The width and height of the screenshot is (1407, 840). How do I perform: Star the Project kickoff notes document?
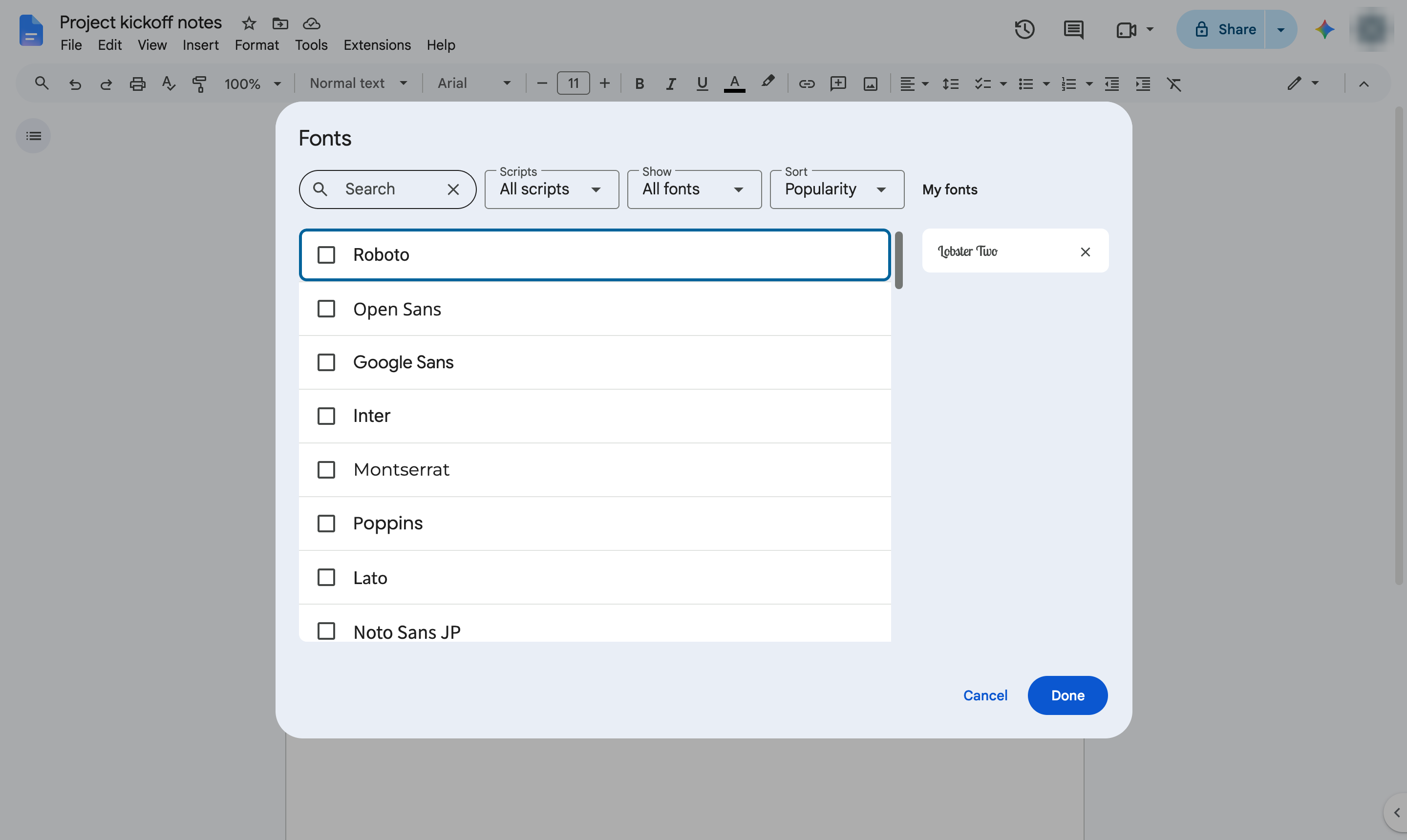(x=249, y=23)
